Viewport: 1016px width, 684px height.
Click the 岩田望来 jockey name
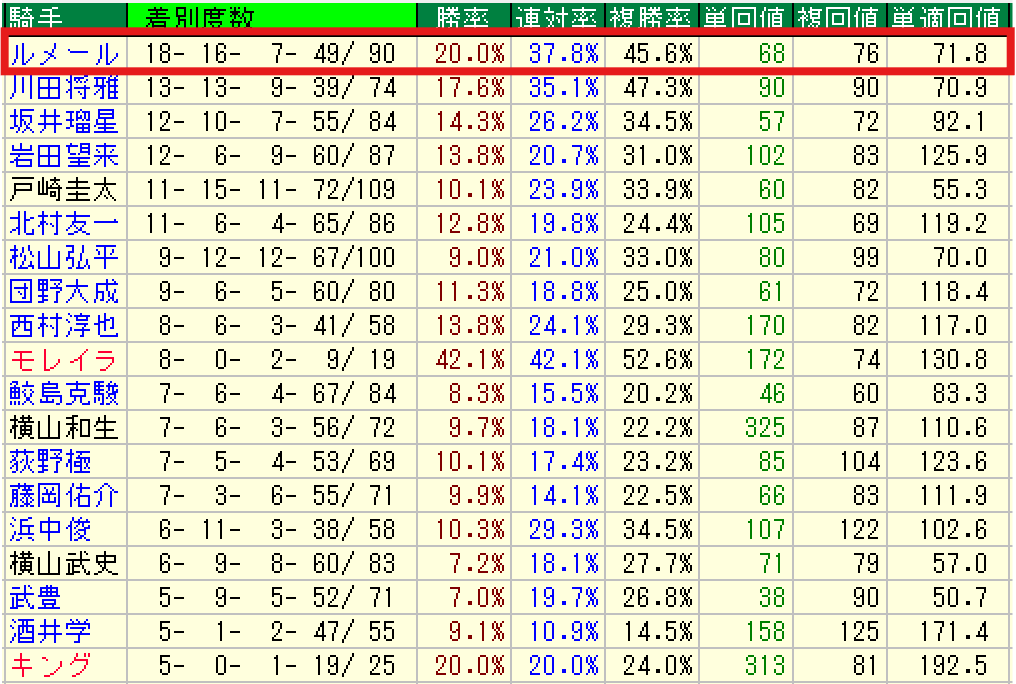[64, 156]
